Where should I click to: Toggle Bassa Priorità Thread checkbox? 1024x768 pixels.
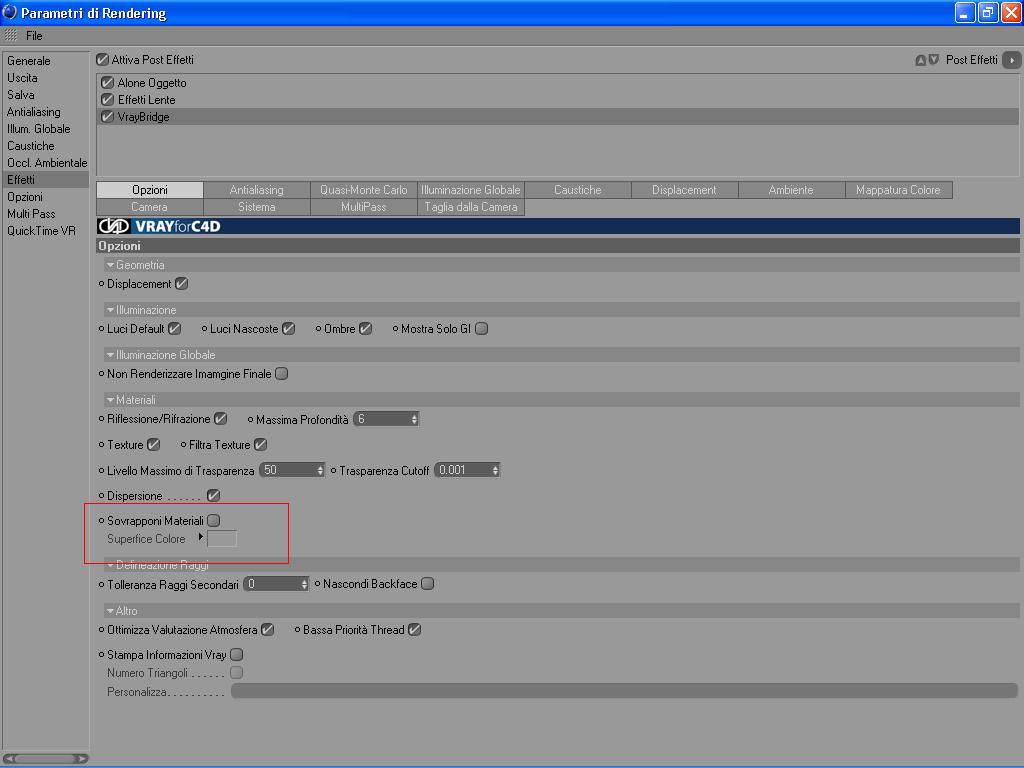coord(415,630)
